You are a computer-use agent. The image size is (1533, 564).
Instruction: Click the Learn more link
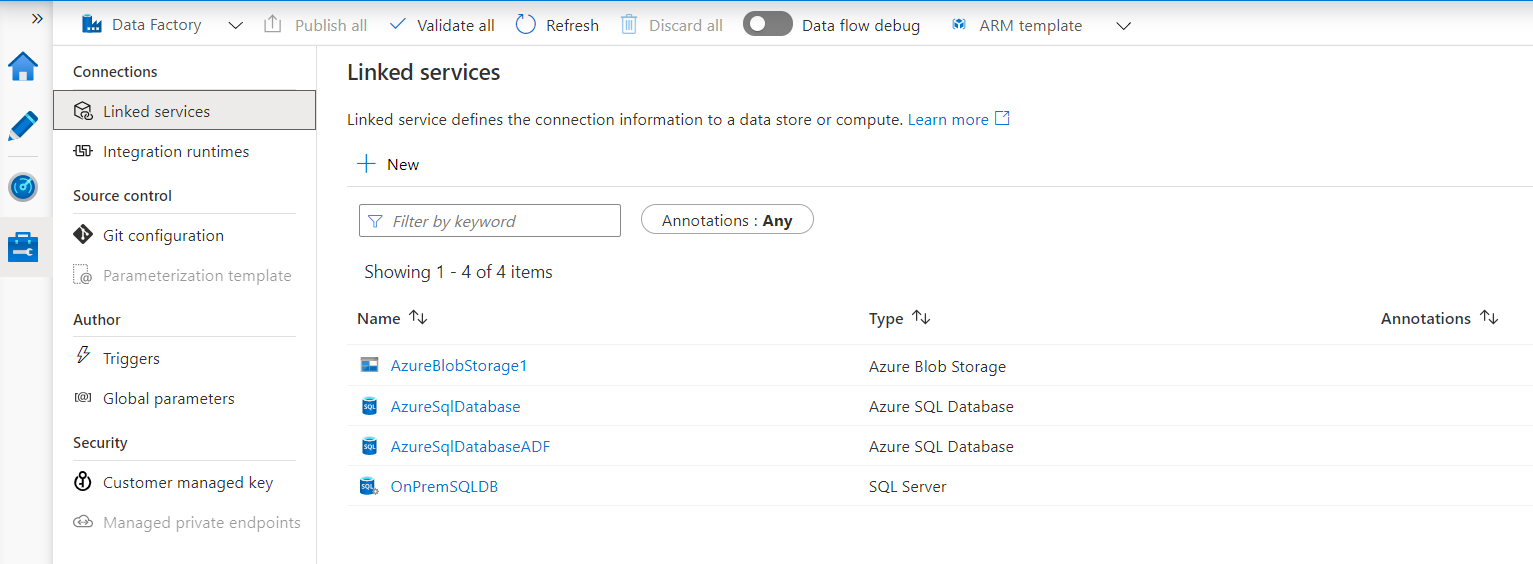tap(948, 120)
